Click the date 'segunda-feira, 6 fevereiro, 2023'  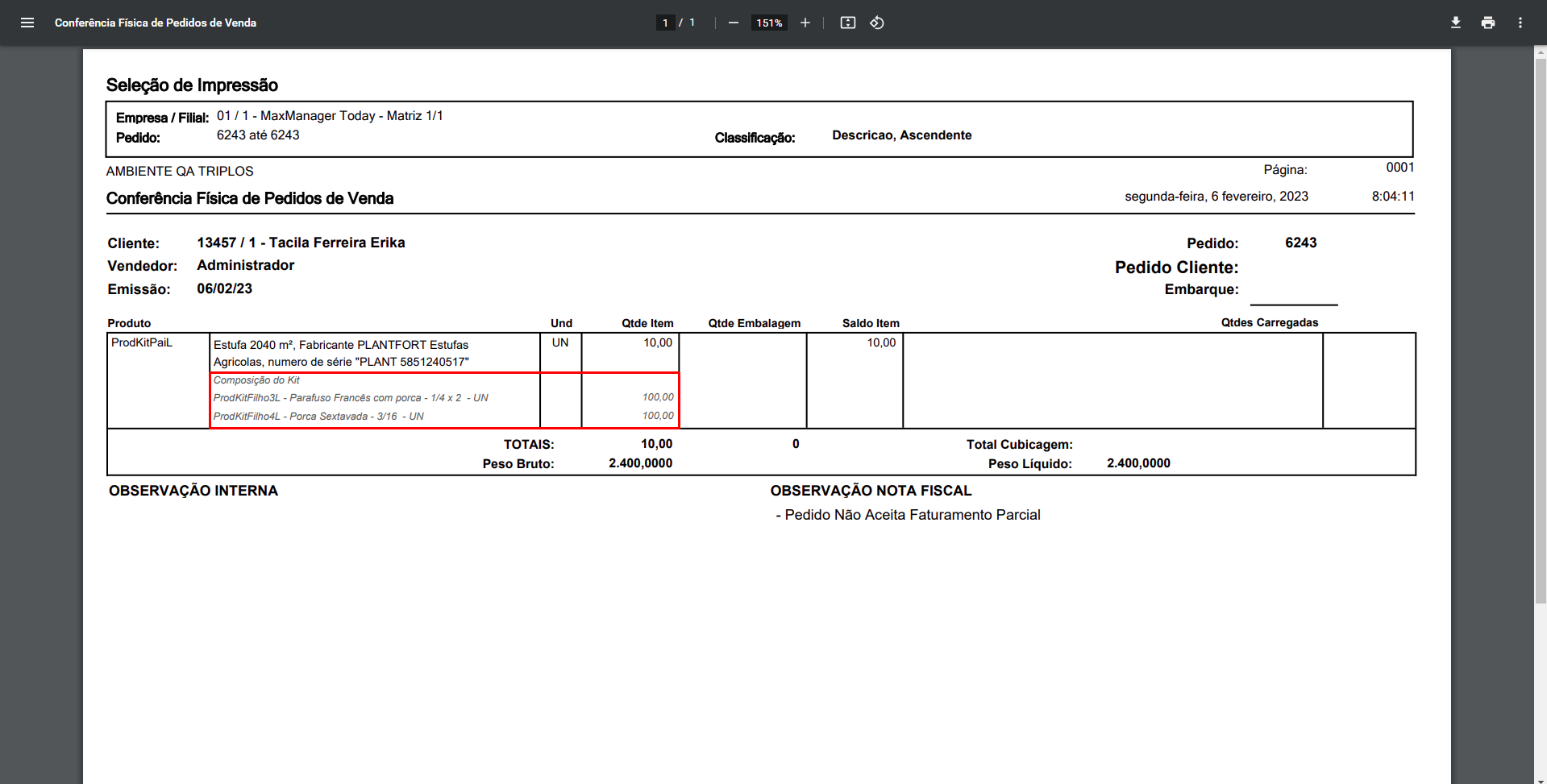(x=1216, y=197)
